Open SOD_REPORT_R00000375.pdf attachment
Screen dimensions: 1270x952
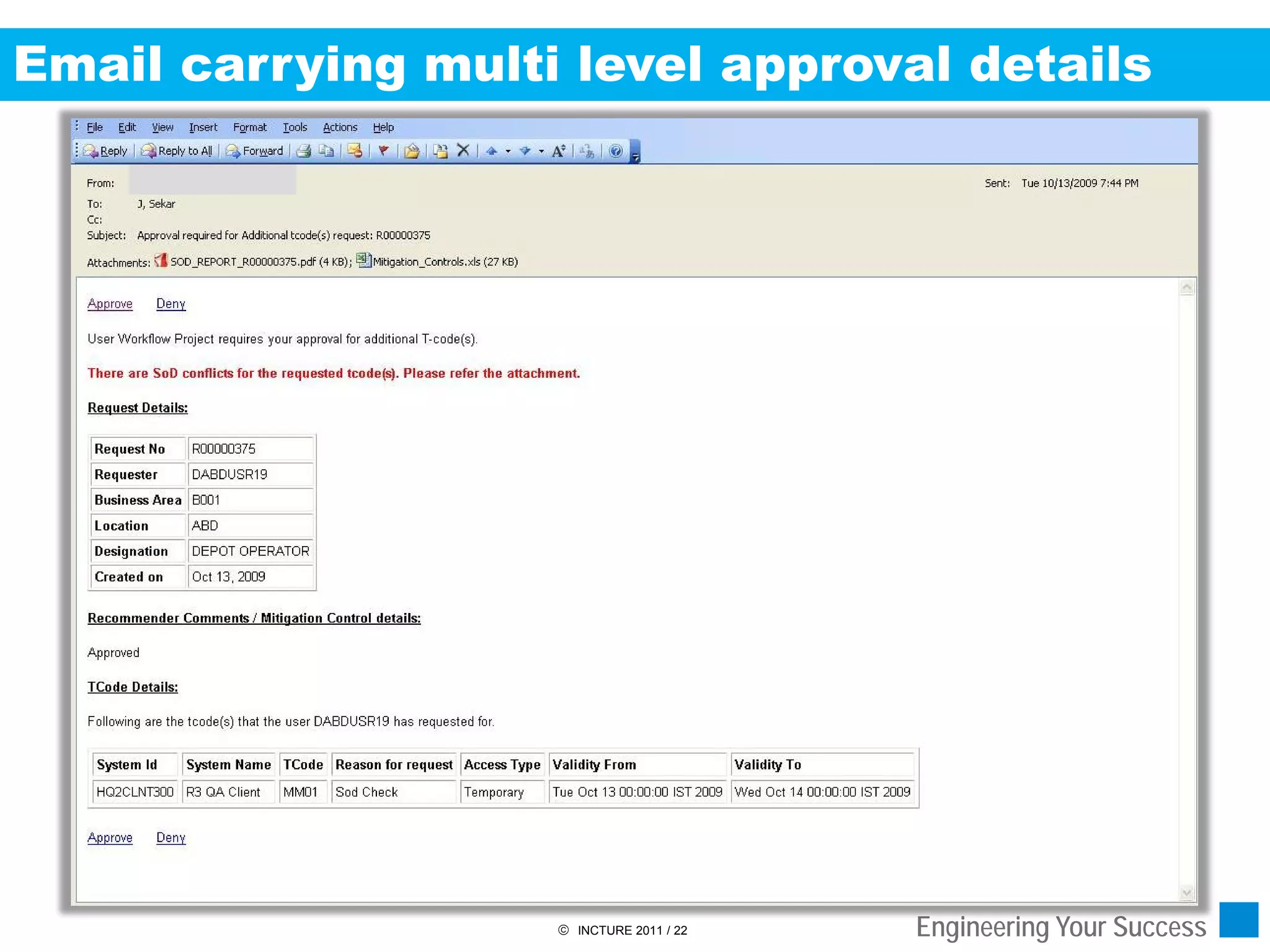(x=261, y=262)
